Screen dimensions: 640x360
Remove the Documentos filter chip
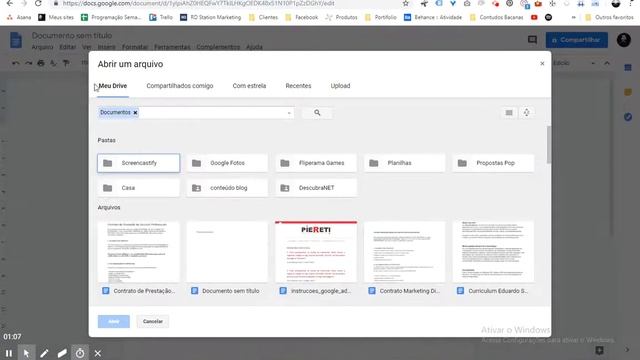point(135,113)
